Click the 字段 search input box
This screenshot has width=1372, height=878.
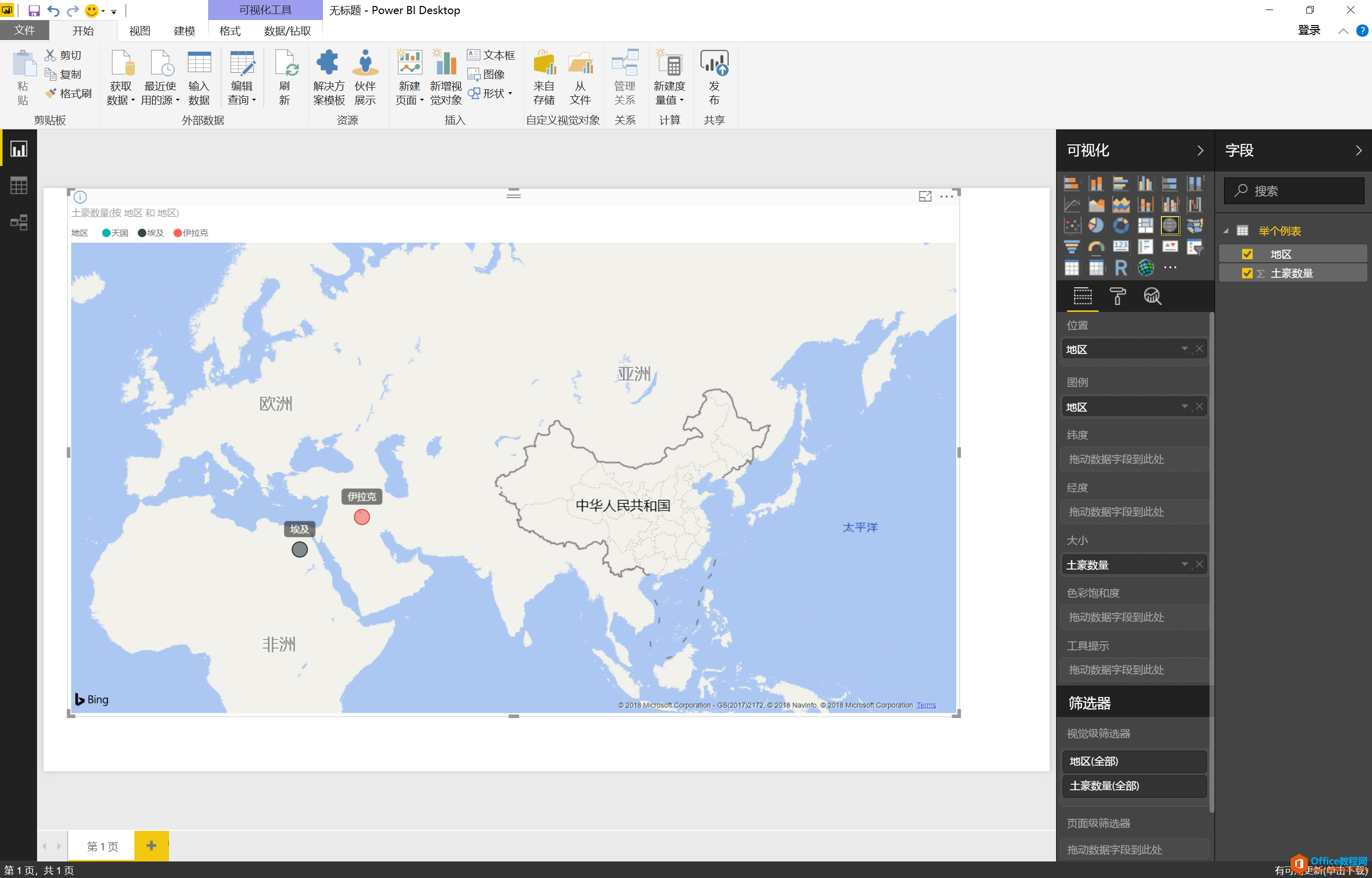1294,191
